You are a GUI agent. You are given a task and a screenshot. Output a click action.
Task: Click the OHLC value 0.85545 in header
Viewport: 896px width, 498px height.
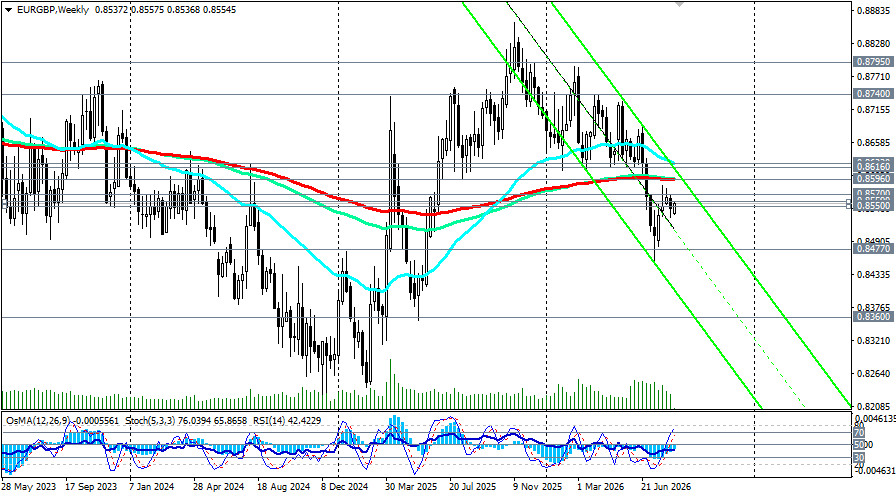coord(217,10)
